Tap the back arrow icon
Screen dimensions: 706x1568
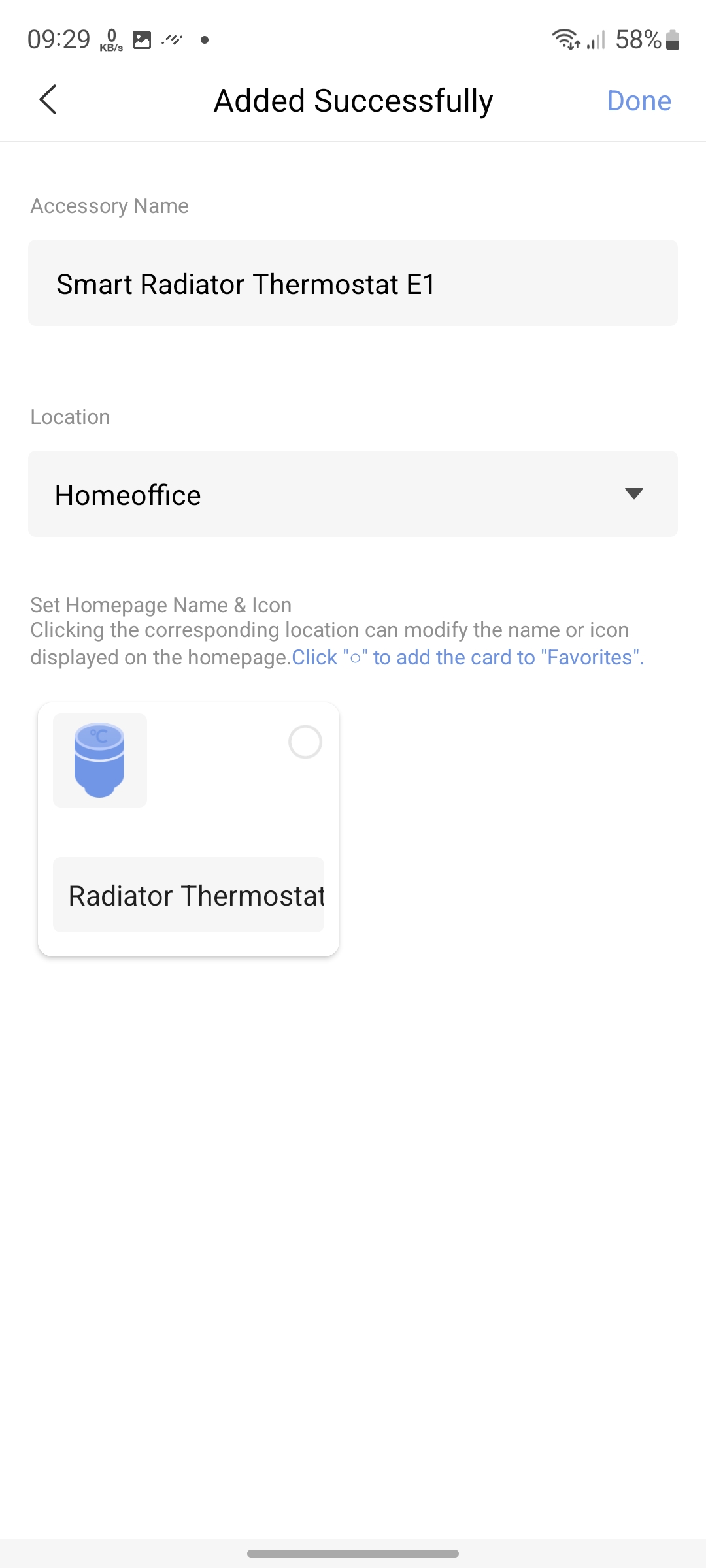point(48,100)
